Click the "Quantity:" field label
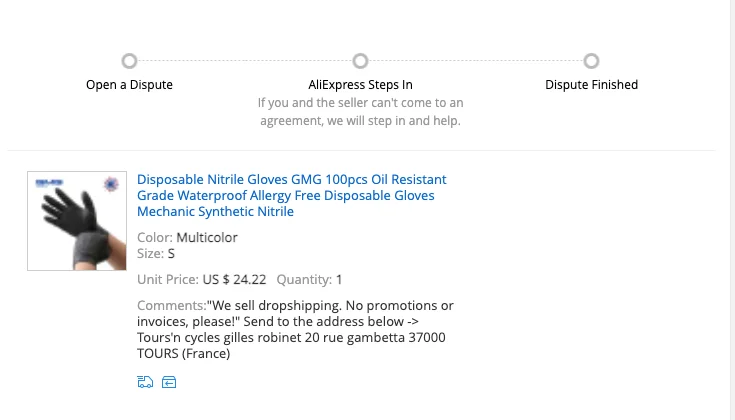The image size is (735, 420). point(303,280)
